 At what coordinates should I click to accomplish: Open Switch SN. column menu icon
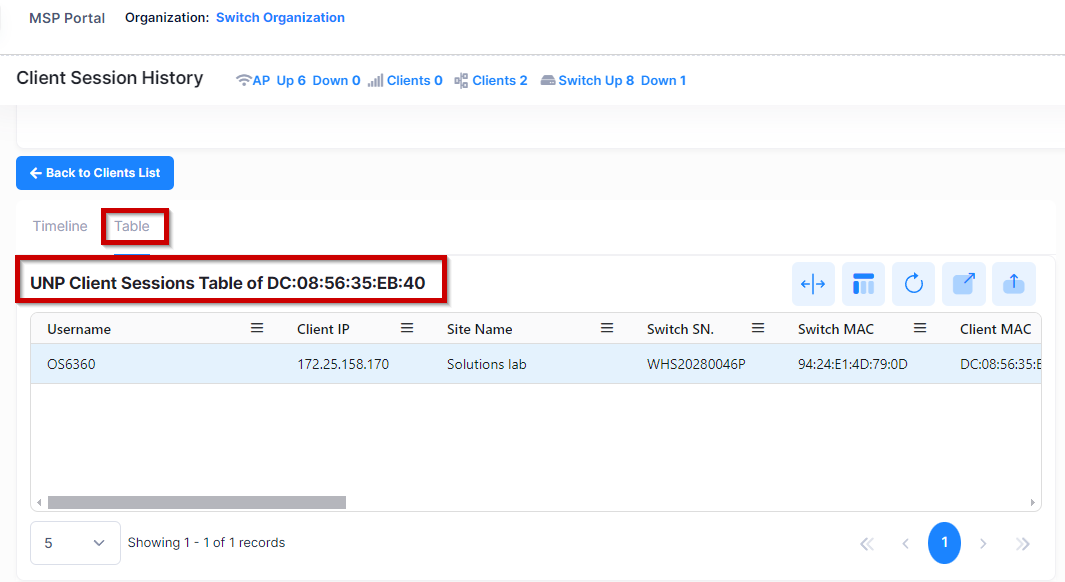point(758,328)
